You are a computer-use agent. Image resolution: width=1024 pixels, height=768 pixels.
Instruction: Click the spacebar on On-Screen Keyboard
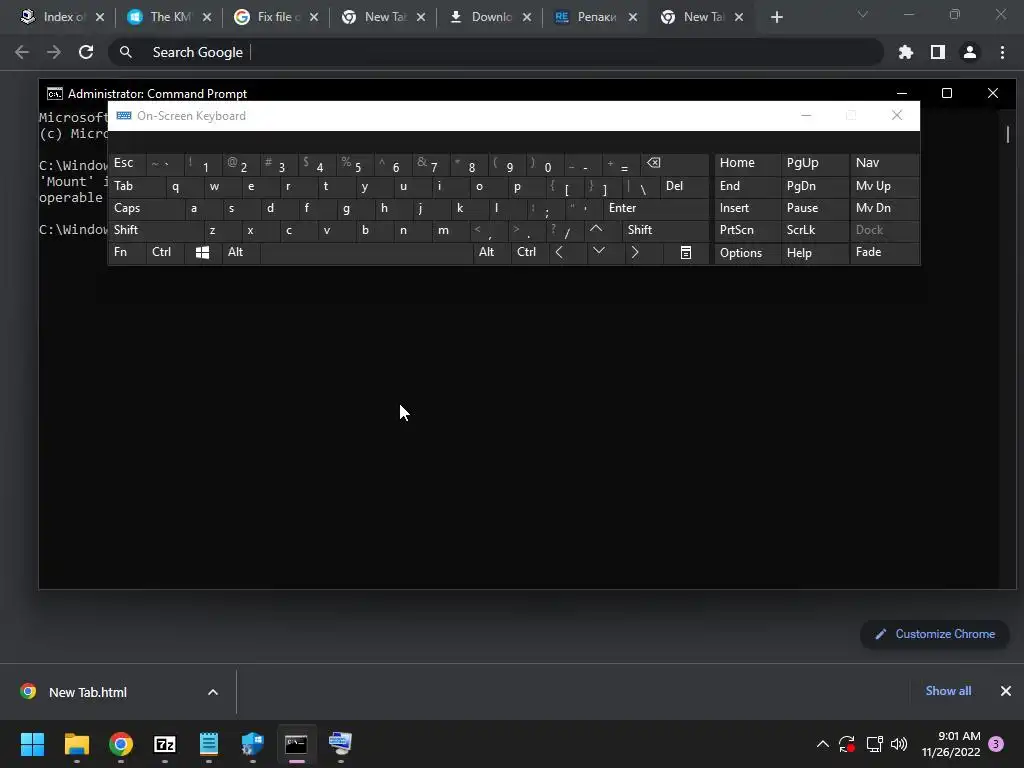[366, 253]
